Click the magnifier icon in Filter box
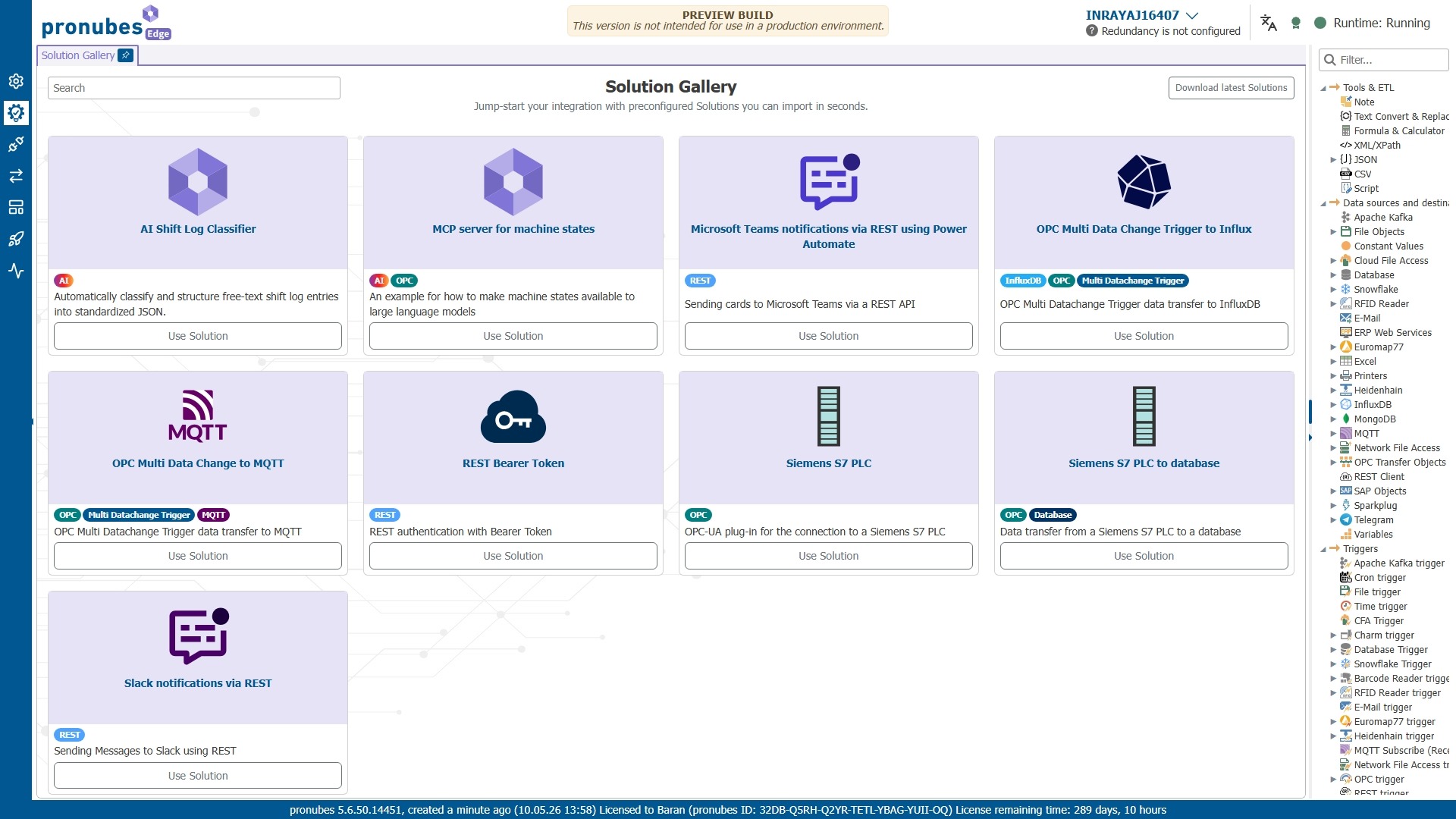The image size is (1456, 819). [x=1329, y=60]
